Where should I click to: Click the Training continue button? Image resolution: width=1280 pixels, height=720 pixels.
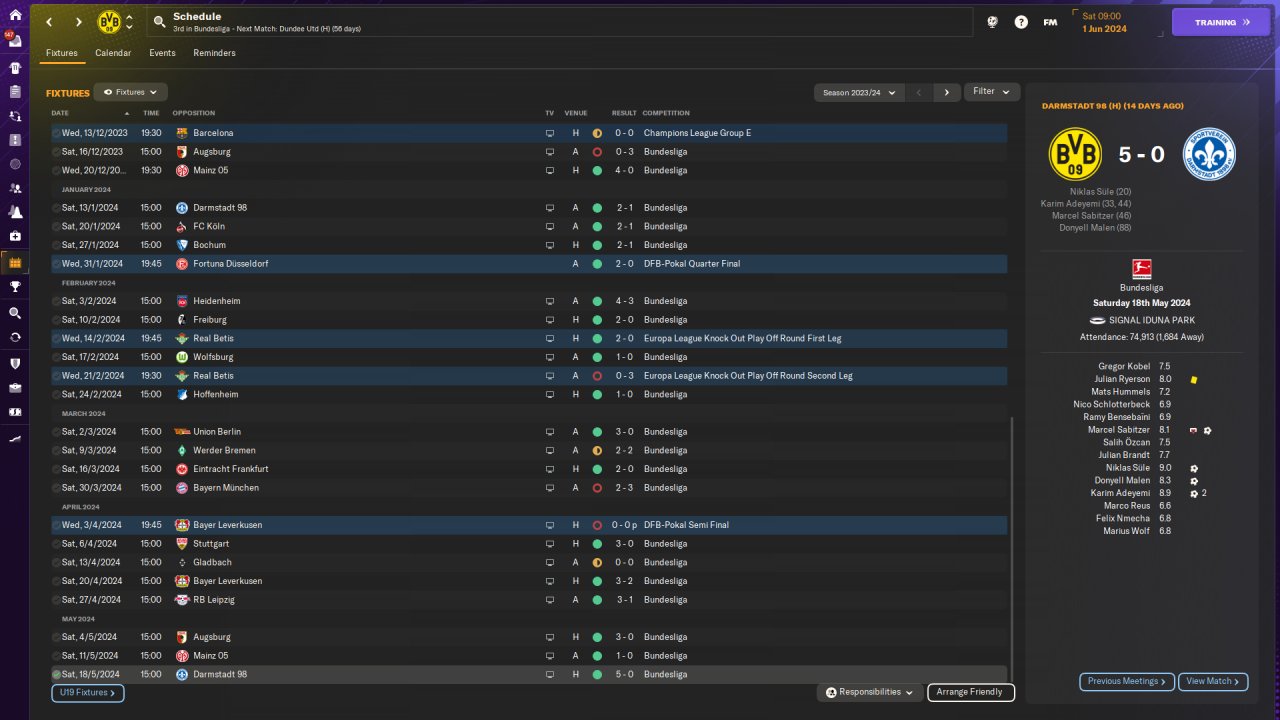point(1221,22)
